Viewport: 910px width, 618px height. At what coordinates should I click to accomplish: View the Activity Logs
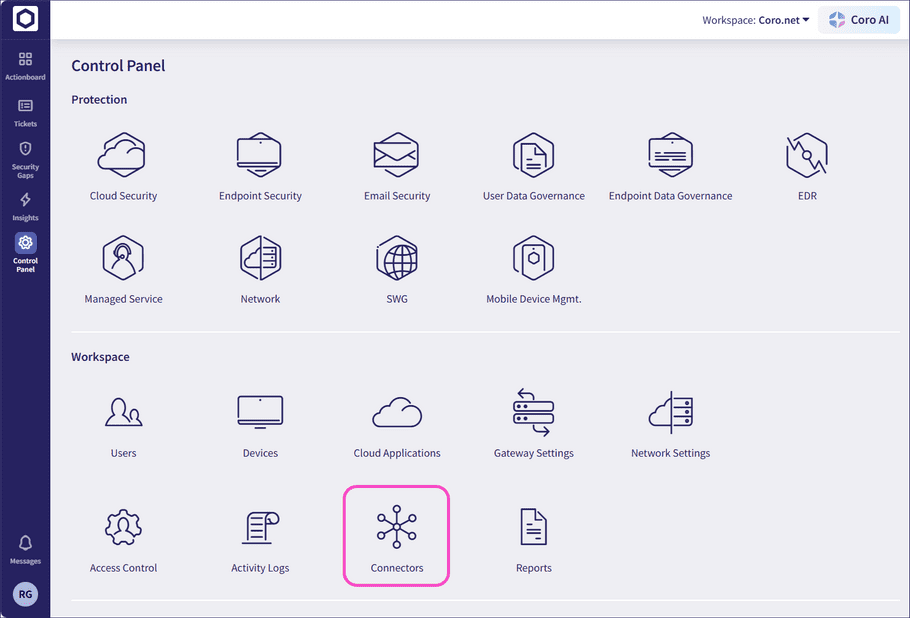tap(260, 529)
